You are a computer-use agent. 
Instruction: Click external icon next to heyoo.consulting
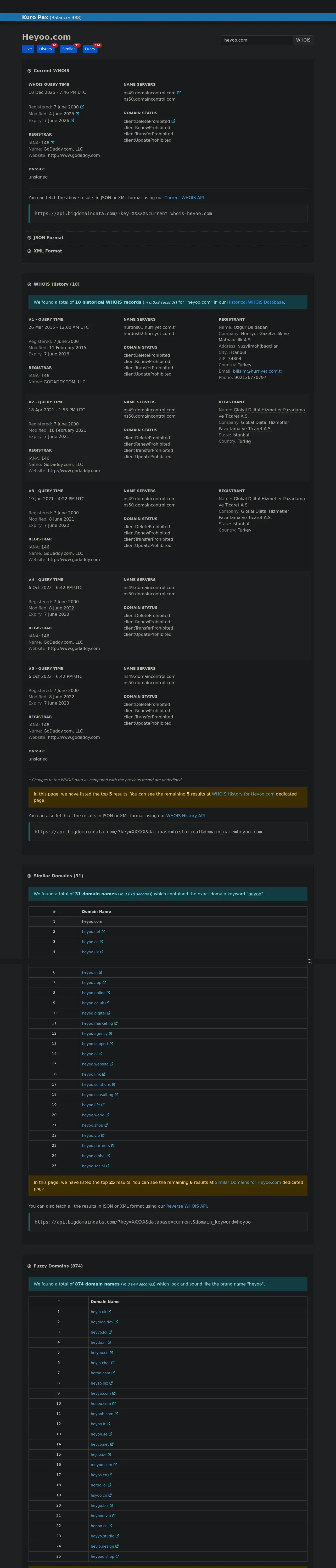[116, 1094]
